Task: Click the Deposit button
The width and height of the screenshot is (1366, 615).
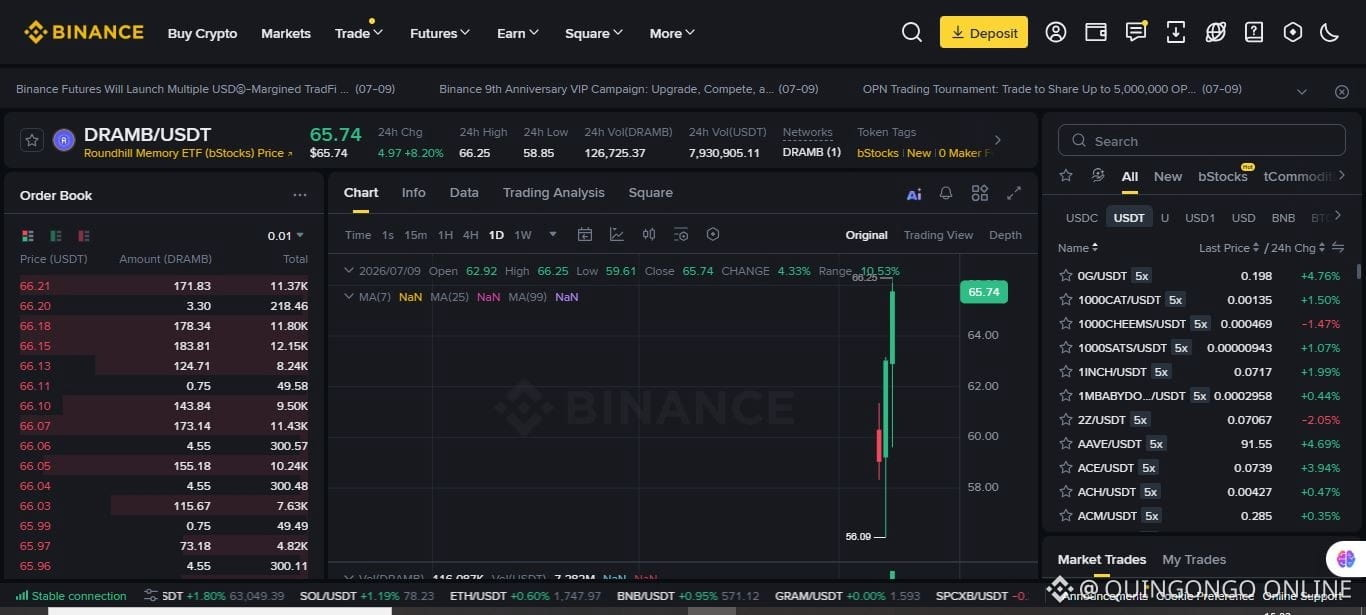Action: [984, 33]
